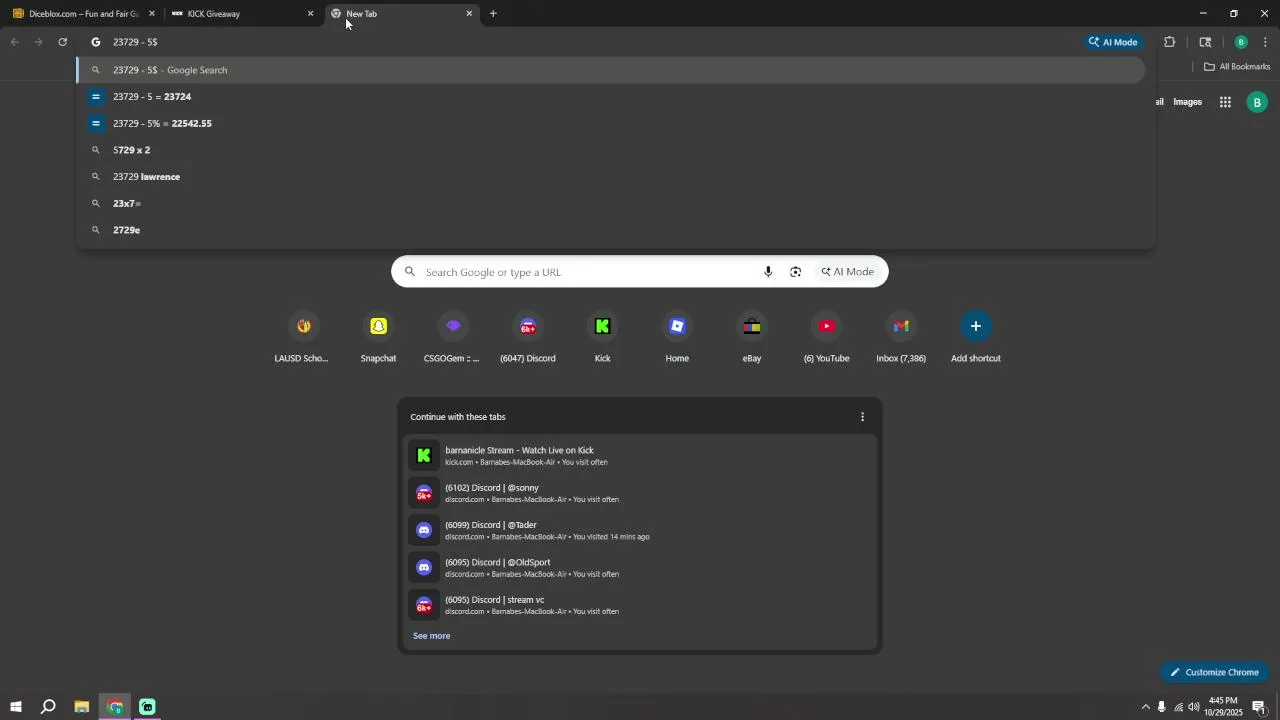Open Chrome three-dot menu
1280x720 pixels.
(1266, 42)
